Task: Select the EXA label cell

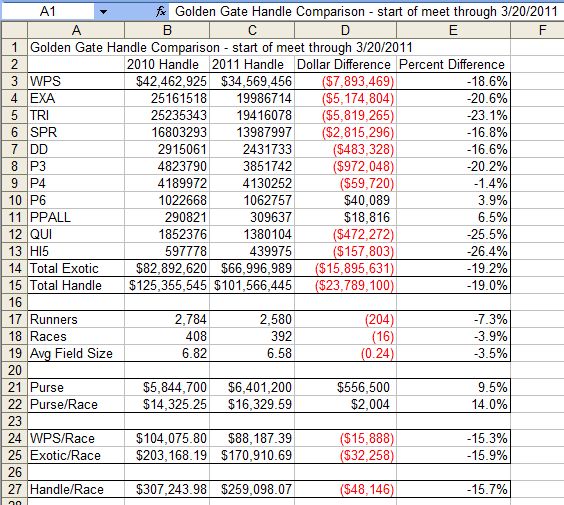Action: 76,98
